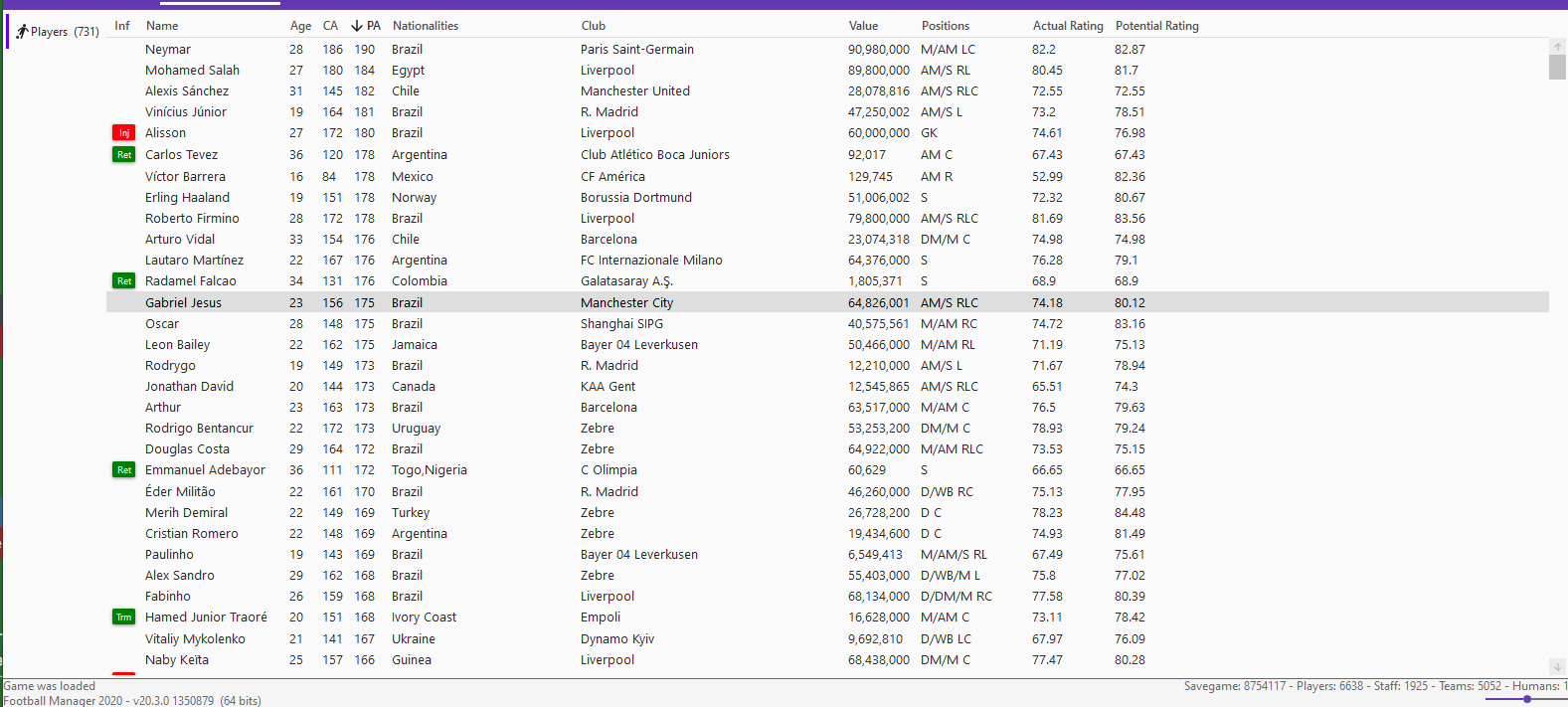Select Rodrygo in the player list
This screenshot has width=1568, height=707.
(x=170, y=366)
